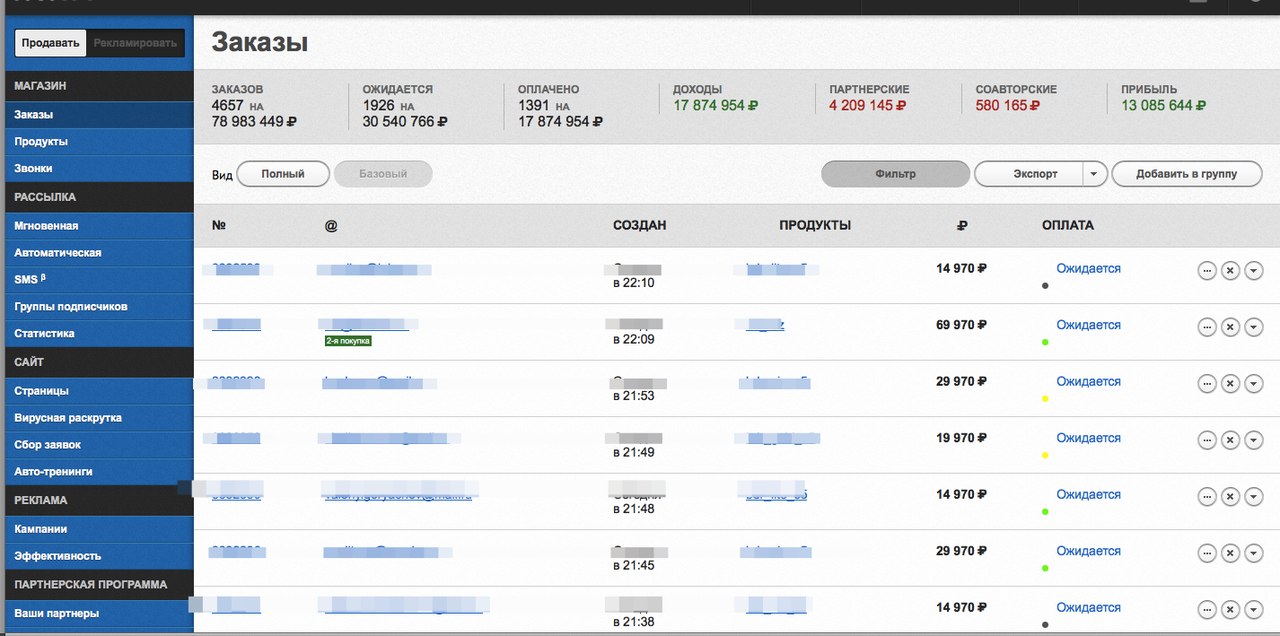Click the green status dot of the 22:09 order
Viewport: 1280px width, 636px height.
pyautogui.click(x=1045, y=342)
